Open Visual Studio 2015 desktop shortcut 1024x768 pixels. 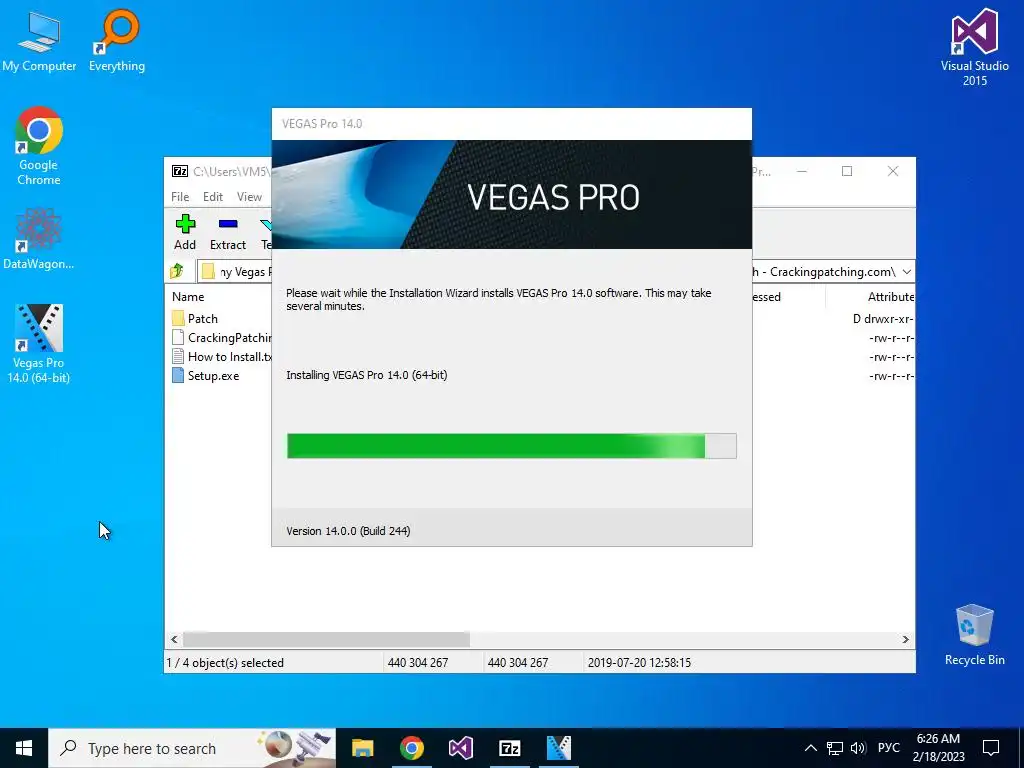click(x=974, y=47)
